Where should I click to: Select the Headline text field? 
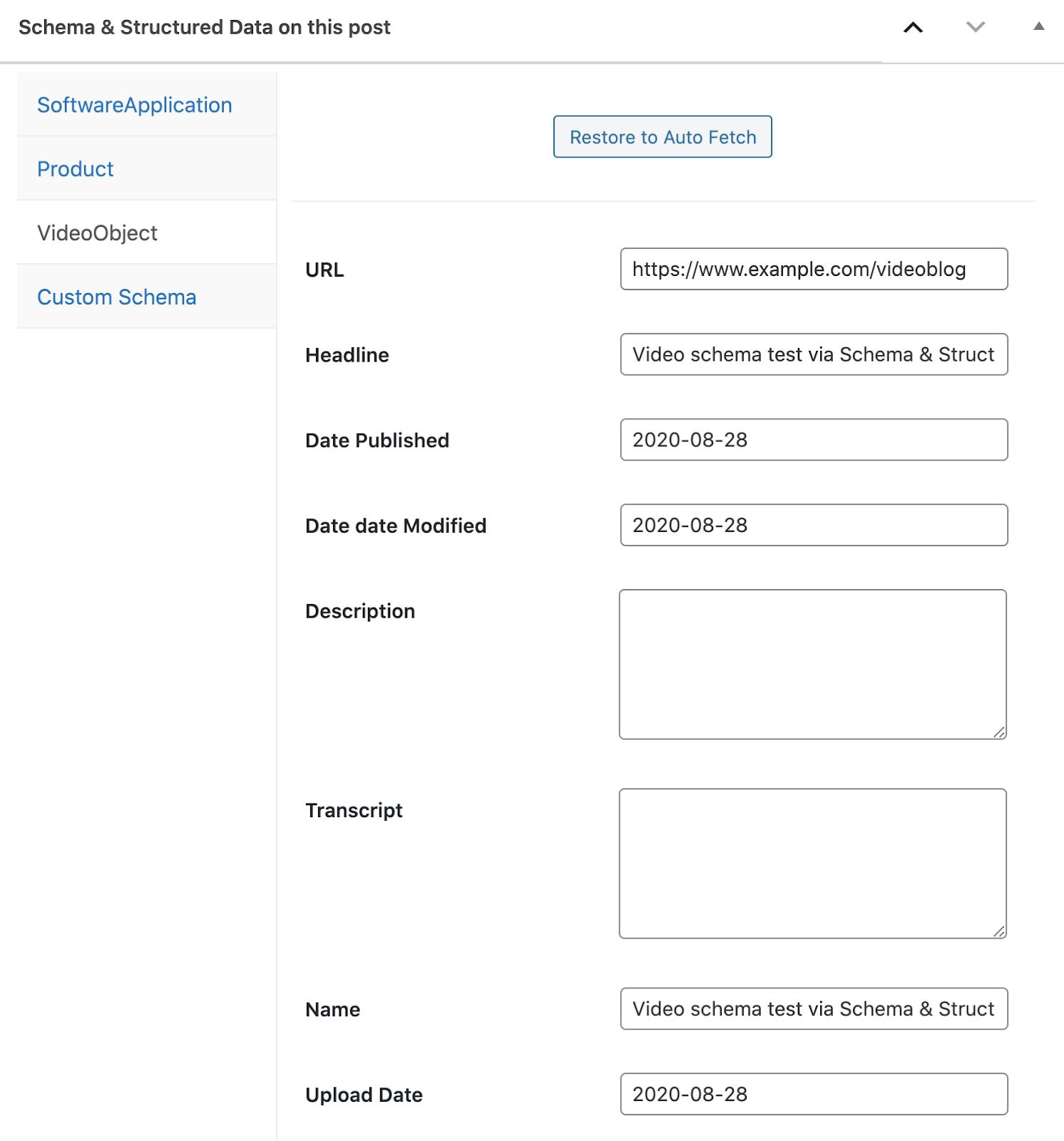[813, 354]
